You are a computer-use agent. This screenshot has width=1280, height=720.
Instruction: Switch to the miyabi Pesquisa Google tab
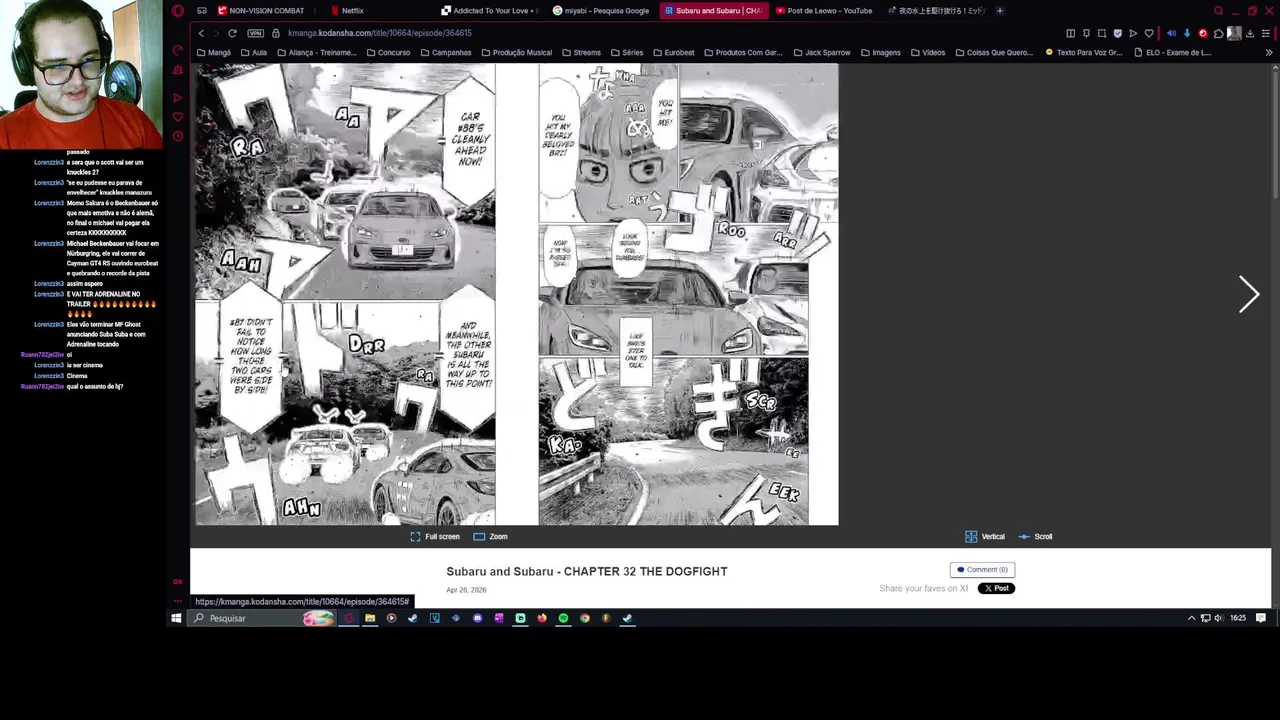[x=604, y=11]
